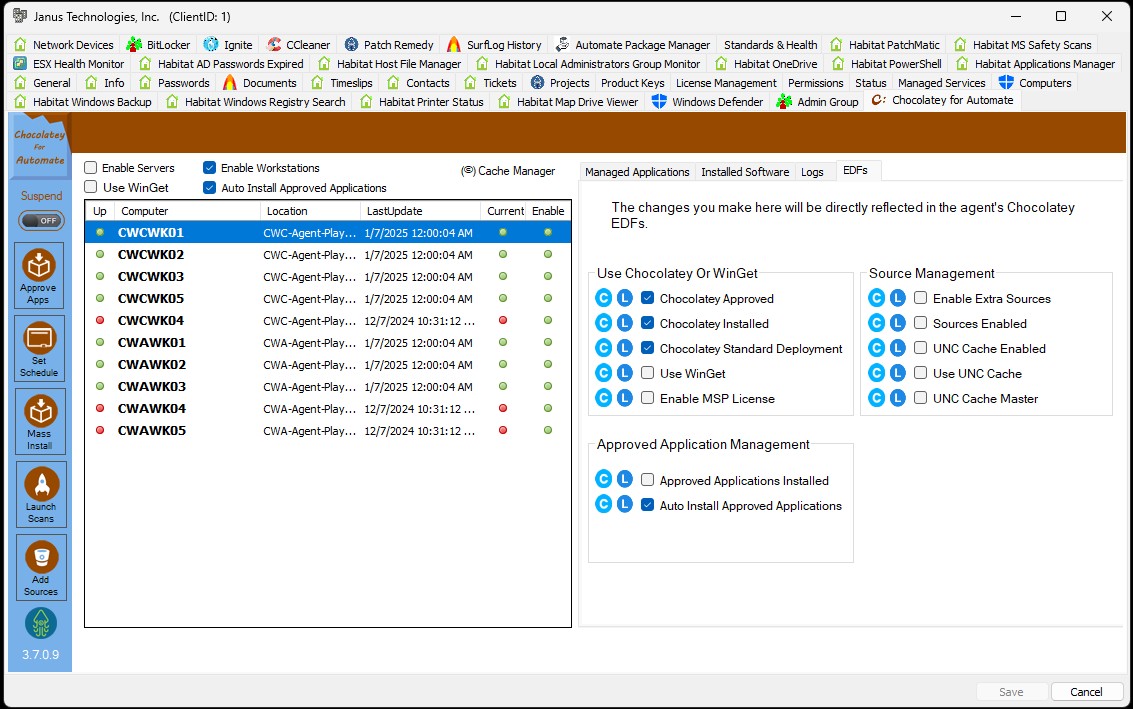Check the Sources Enabled checkbox
Viewport: 1133px width, 709px height.
(921, 323)
